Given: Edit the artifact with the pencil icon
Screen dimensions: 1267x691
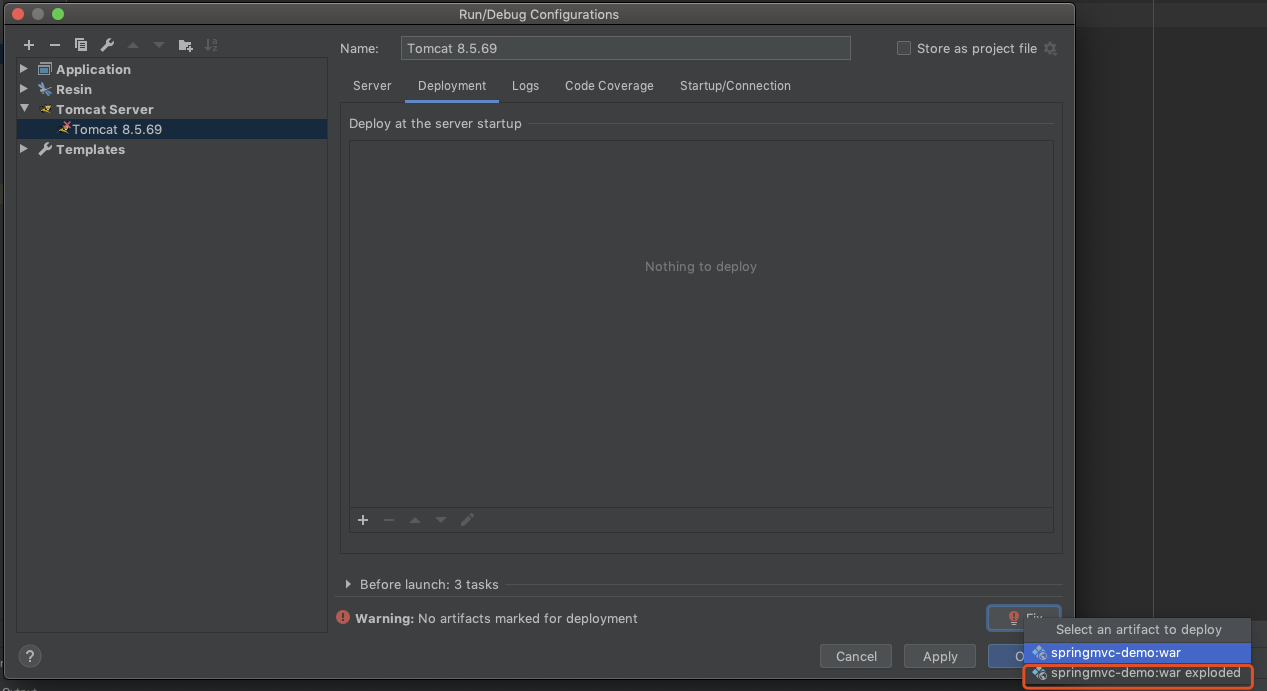Looking at the screenshot, I should tap(467, 520).
